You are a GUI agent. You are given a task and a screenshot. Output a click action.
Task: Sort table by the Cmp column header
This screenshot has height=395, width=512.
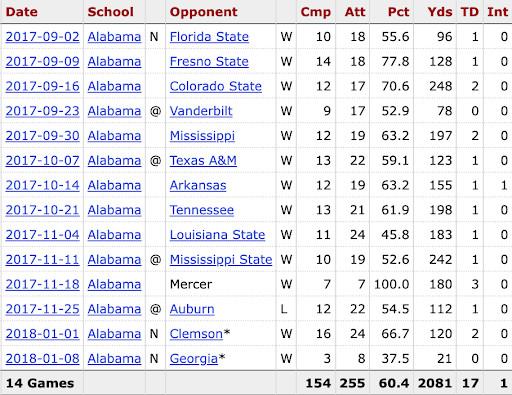point(316,12)
